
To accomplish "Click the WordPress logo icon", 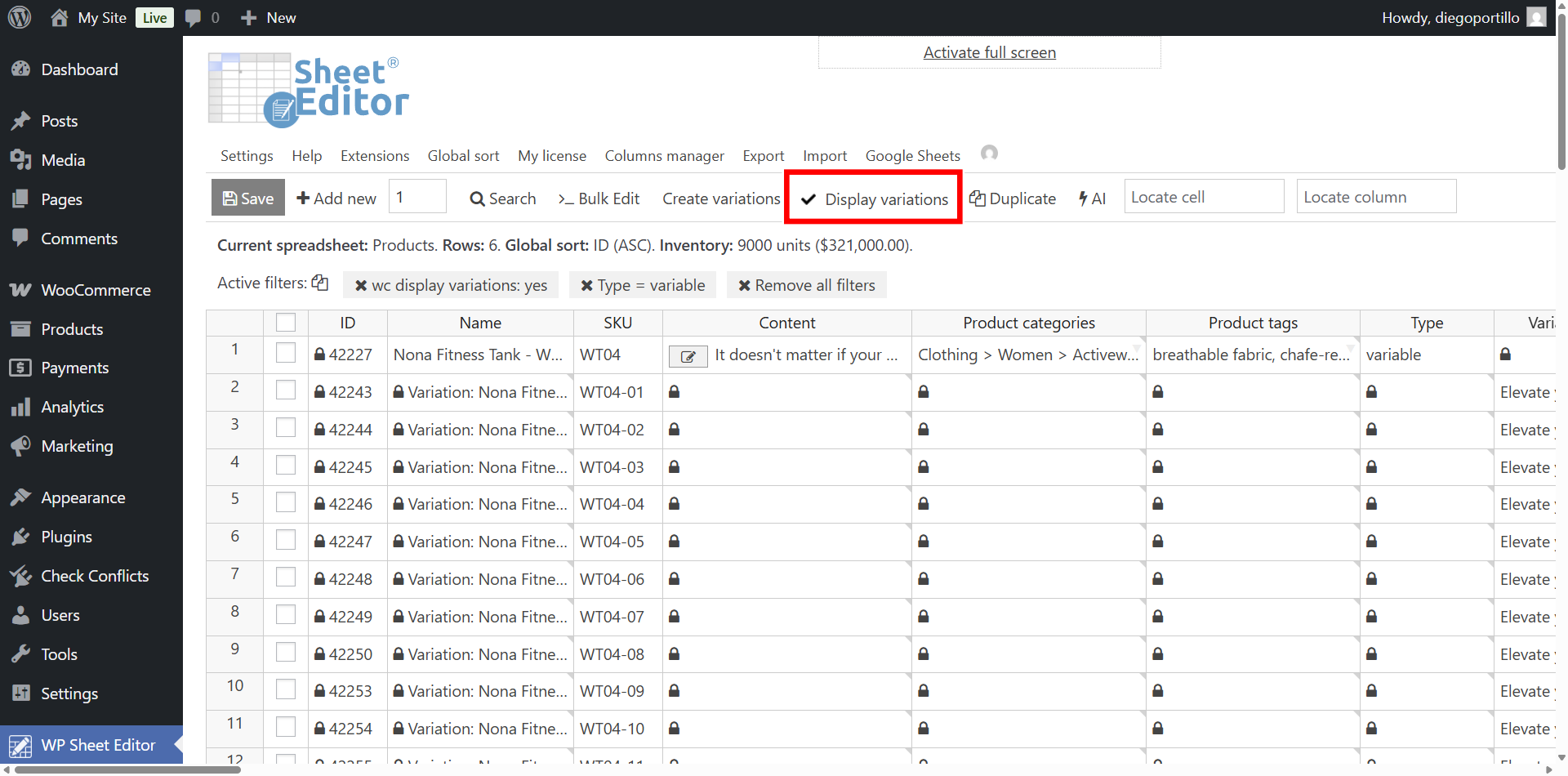I will click(x=20, y=17).
